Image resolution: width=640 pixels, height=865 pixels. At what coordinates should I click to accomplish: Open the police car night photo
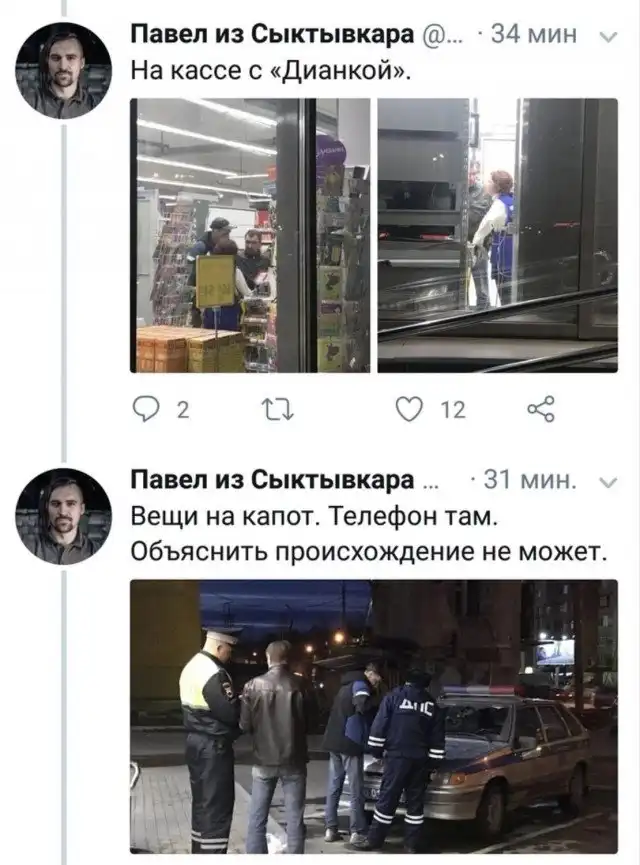[x=374, y=717]
